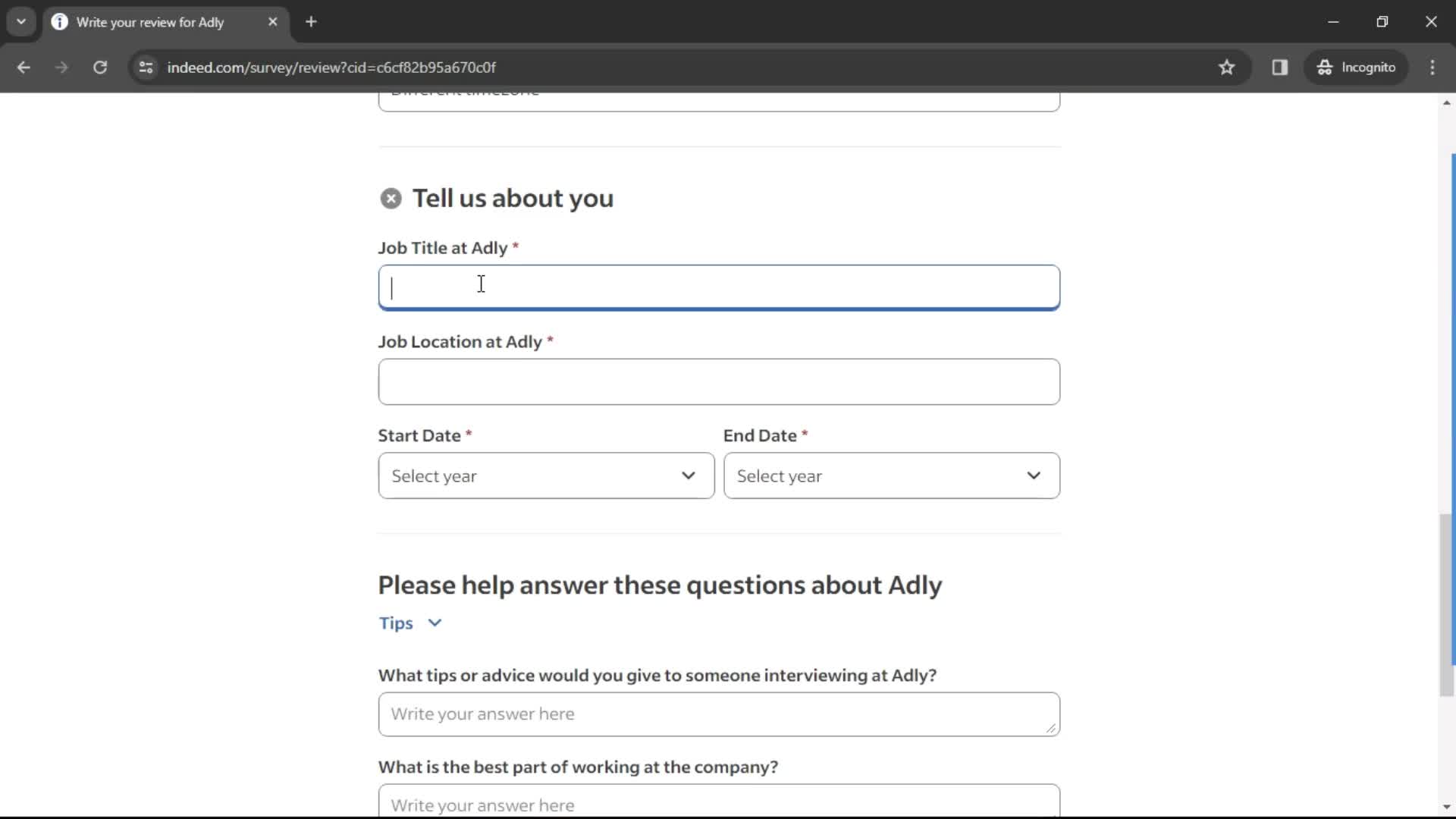Click the best part of working answer field

click(x=719, y=805)
